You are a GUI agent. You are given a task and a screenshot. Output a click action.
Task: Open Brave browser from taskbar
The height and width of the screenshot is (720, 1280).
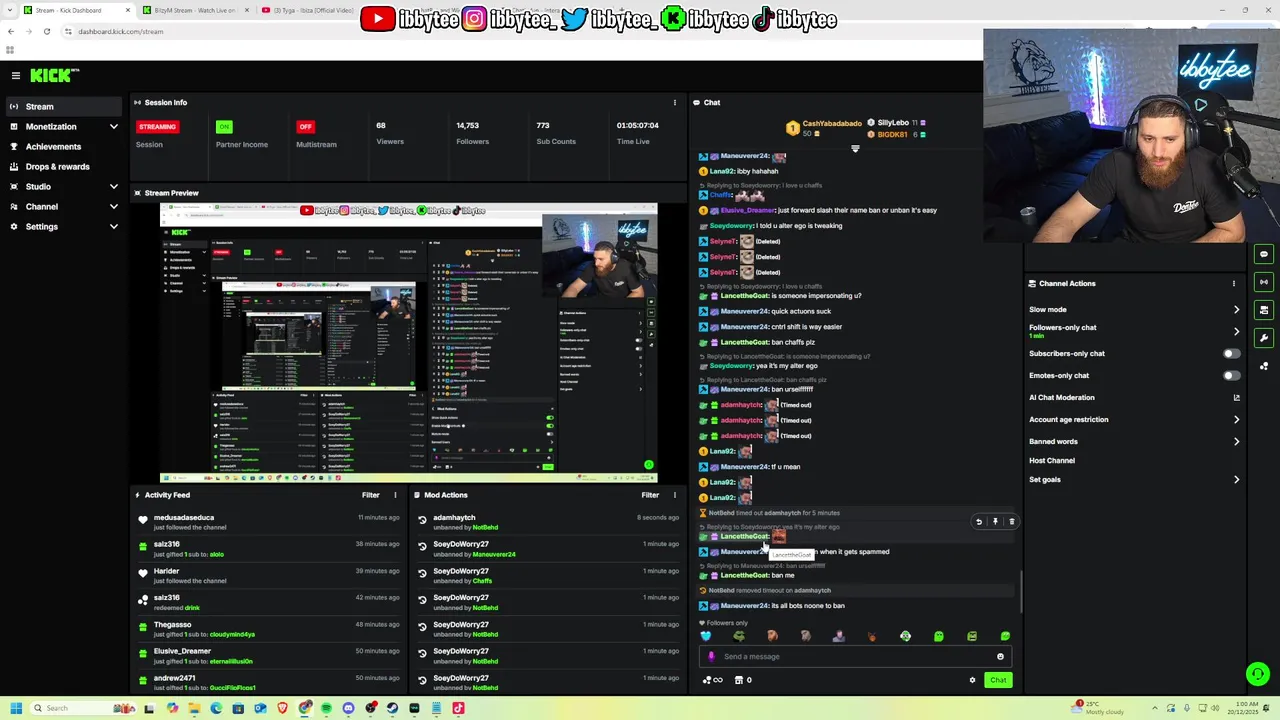[282, 708]
